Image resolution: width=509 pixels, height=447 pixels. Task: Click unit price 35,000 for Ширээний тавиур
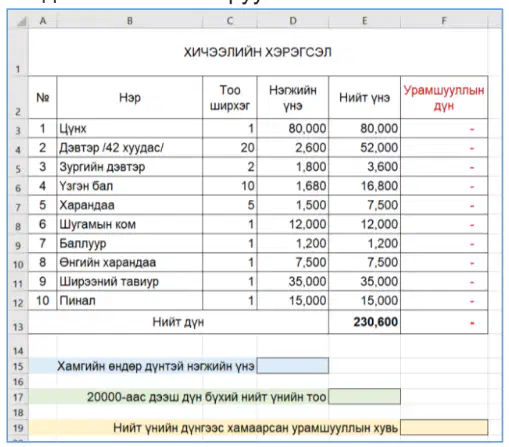(x=293, y=281)
